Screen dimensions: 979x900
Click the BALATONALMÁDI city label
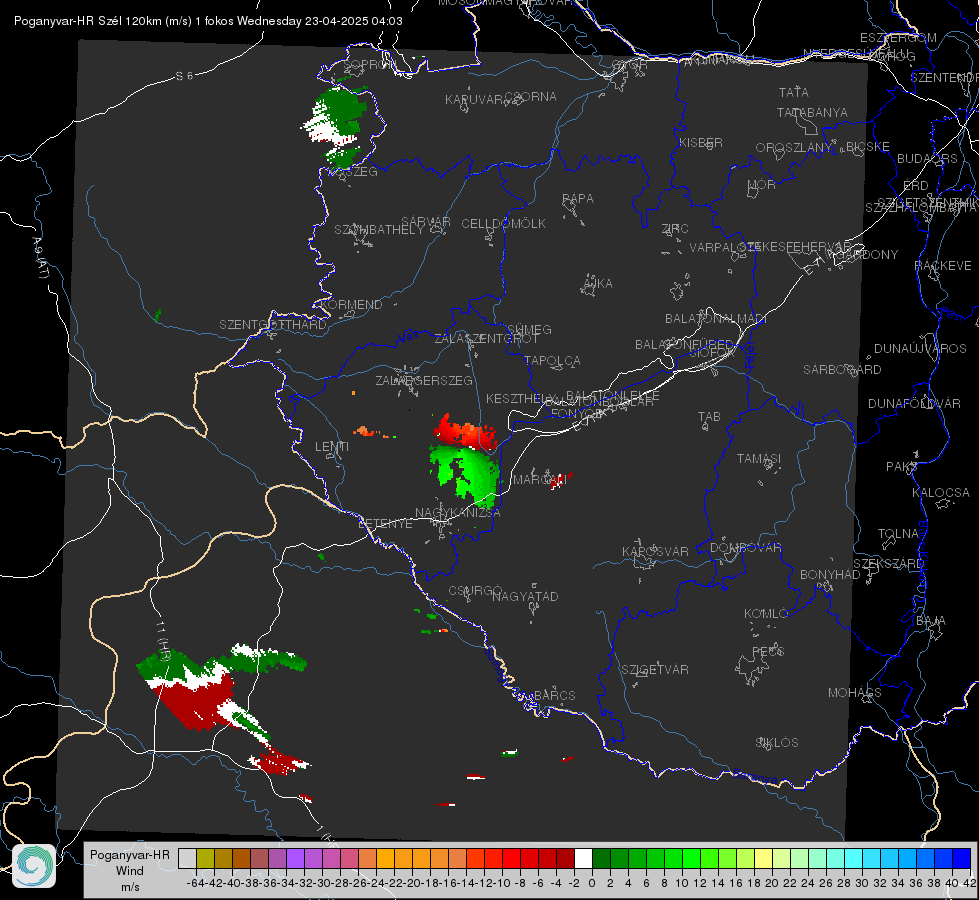coord(716,319)
